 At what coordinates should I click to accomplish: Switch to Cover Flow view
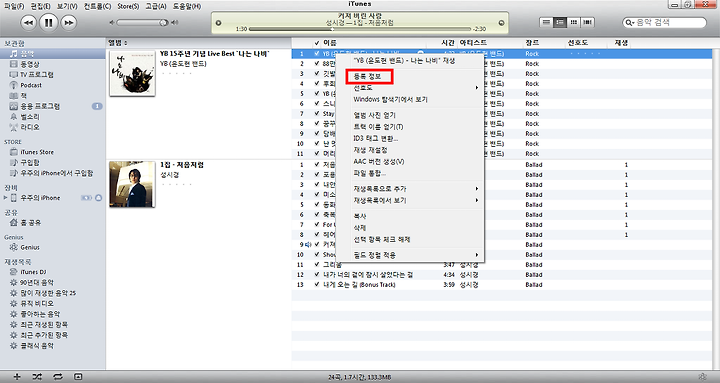588,22
